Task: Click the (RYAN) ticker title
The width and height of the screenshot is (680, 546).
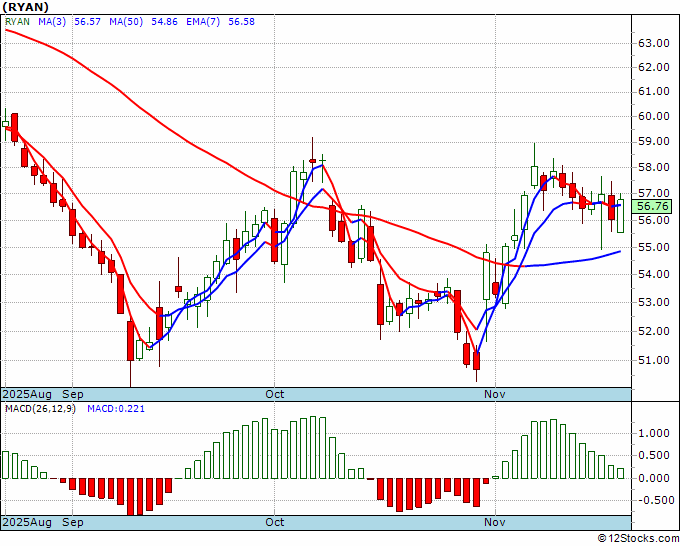Action: coord(26,7)
